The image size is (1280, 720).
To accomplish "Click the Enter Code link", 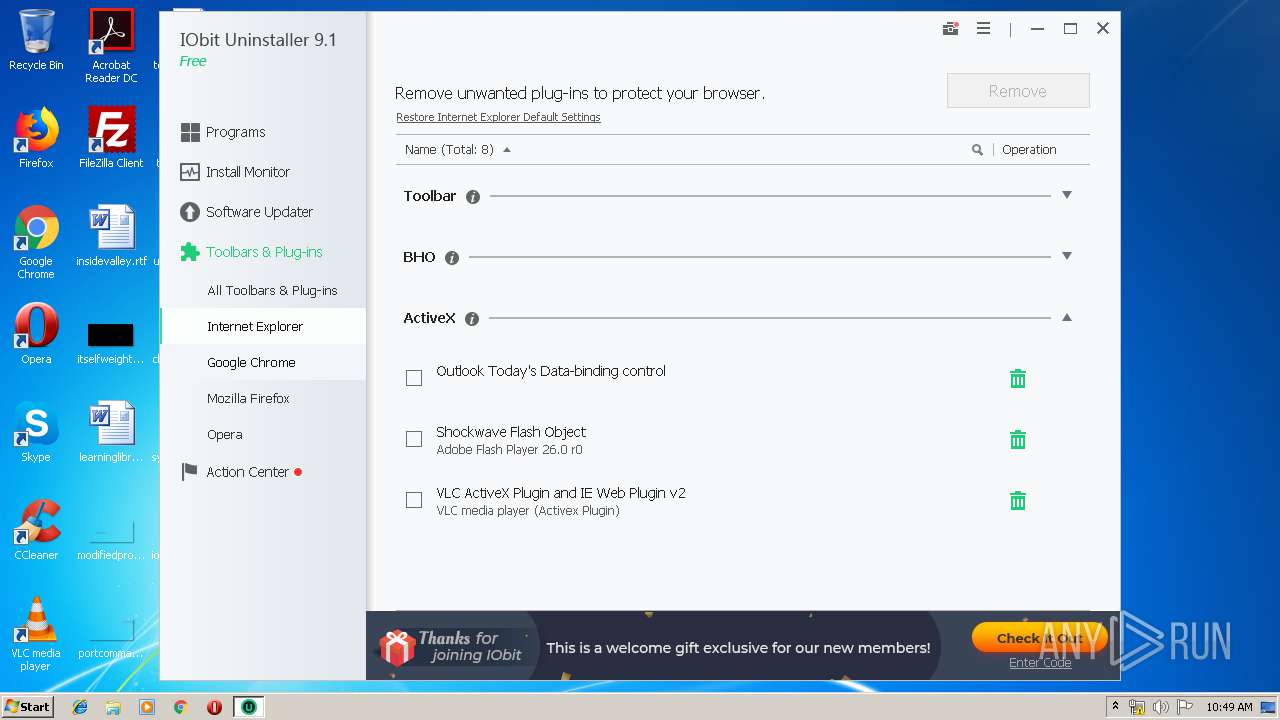I will tap(1040, 663).
